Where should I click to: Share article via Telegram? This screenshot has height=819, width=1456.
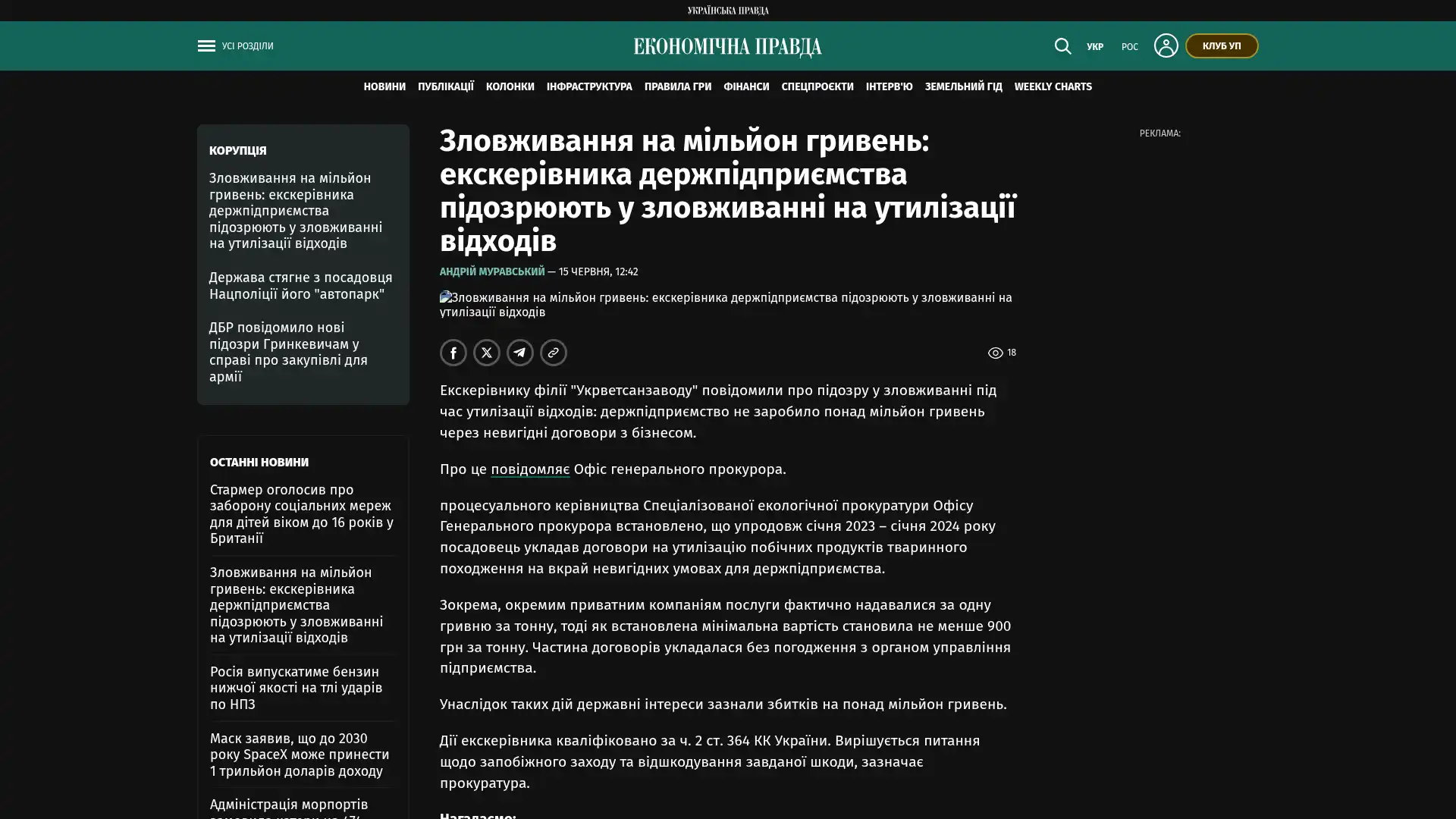click(520, 353)
